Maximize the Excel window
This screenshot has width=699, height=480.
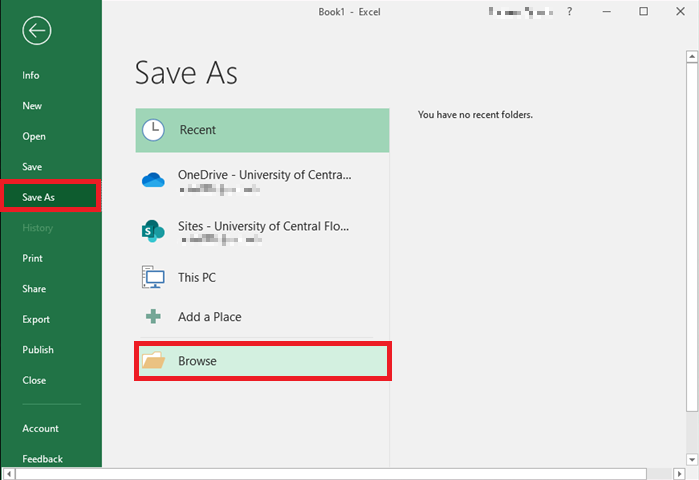tap(643, 12)
